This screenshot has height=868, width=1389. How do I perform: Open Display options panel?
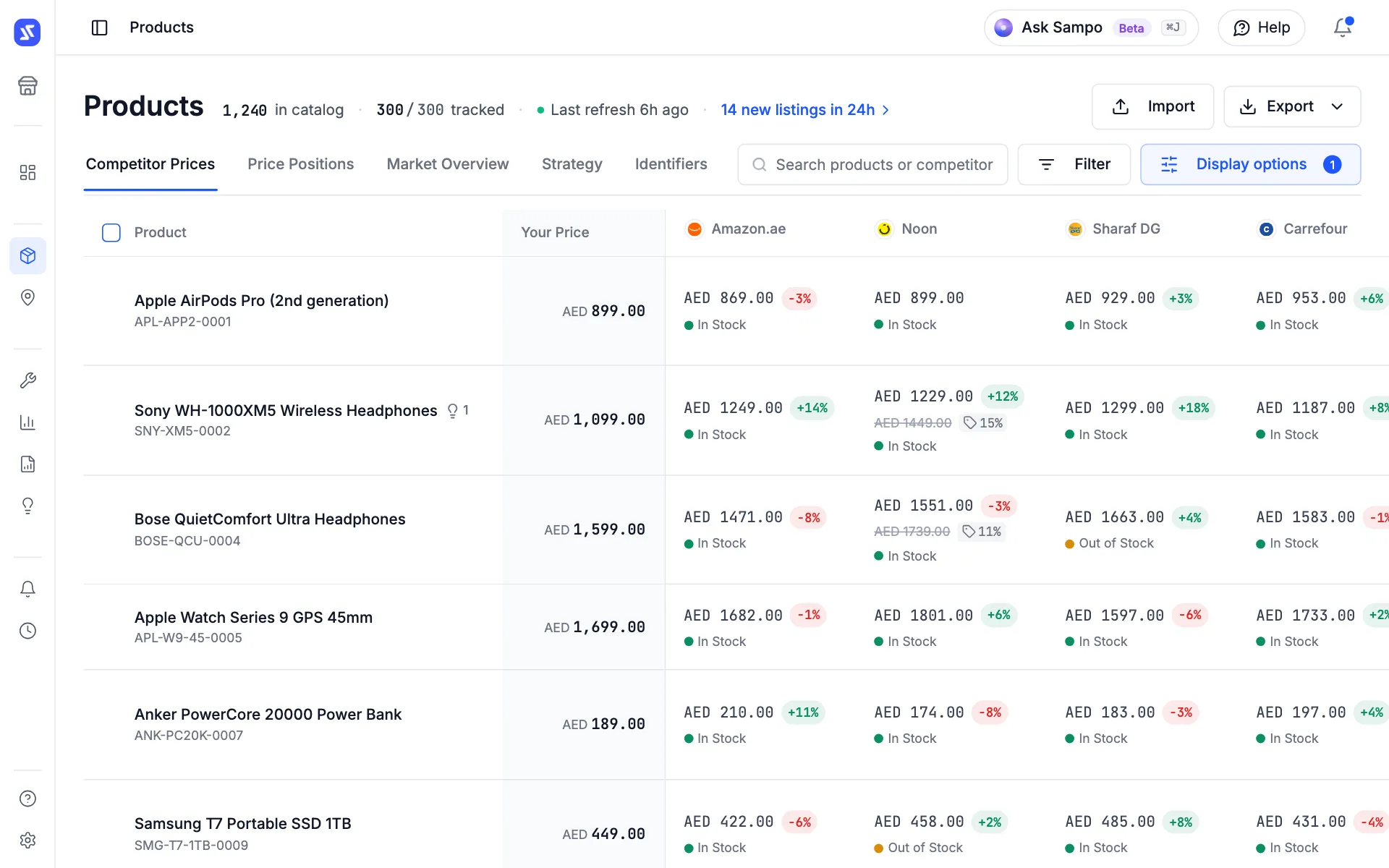1251,164
